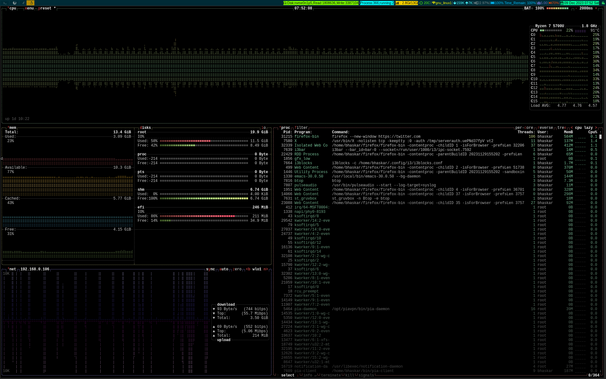
Task: Select i3bar process row
Action: [438, 150]
